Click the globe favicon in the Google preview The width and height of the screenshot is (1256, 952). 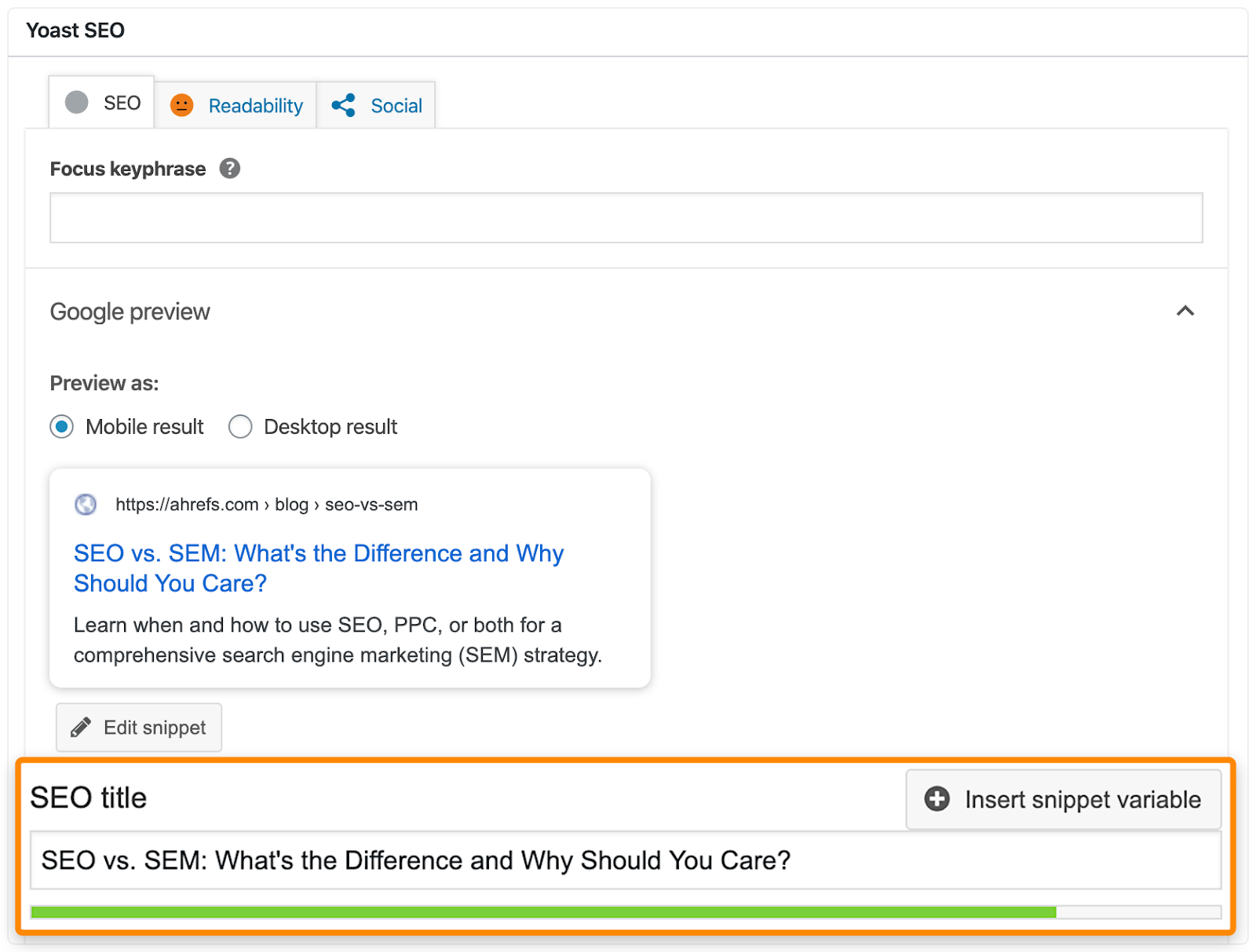click(86, 504)
